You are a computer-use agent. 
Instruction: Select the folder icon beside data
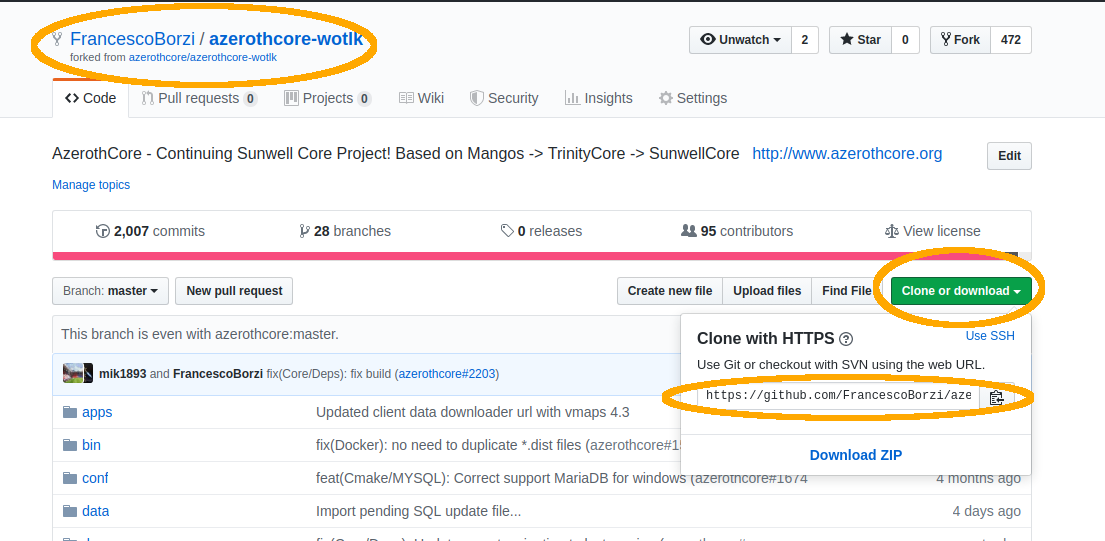[x=70, y=511]
